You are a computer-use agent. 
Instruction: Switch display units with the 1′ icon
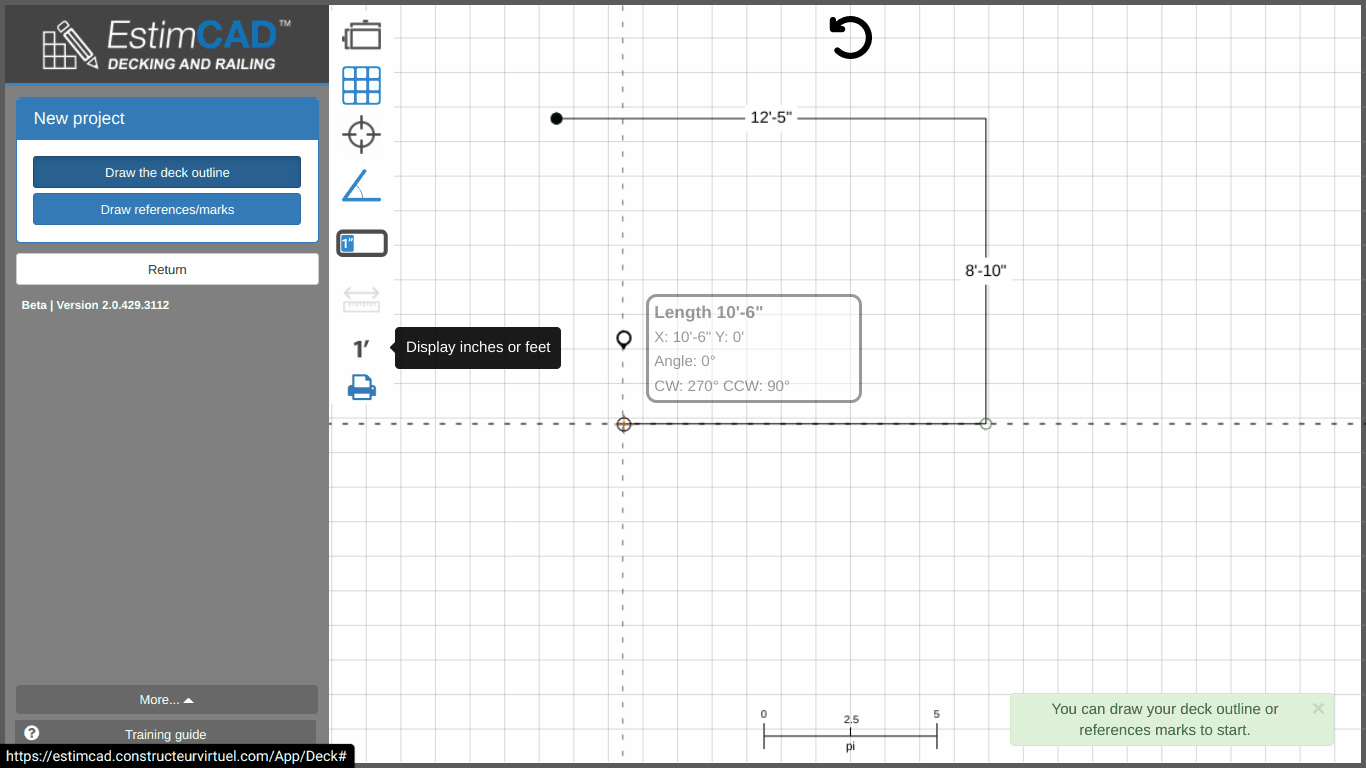point(362,348)
